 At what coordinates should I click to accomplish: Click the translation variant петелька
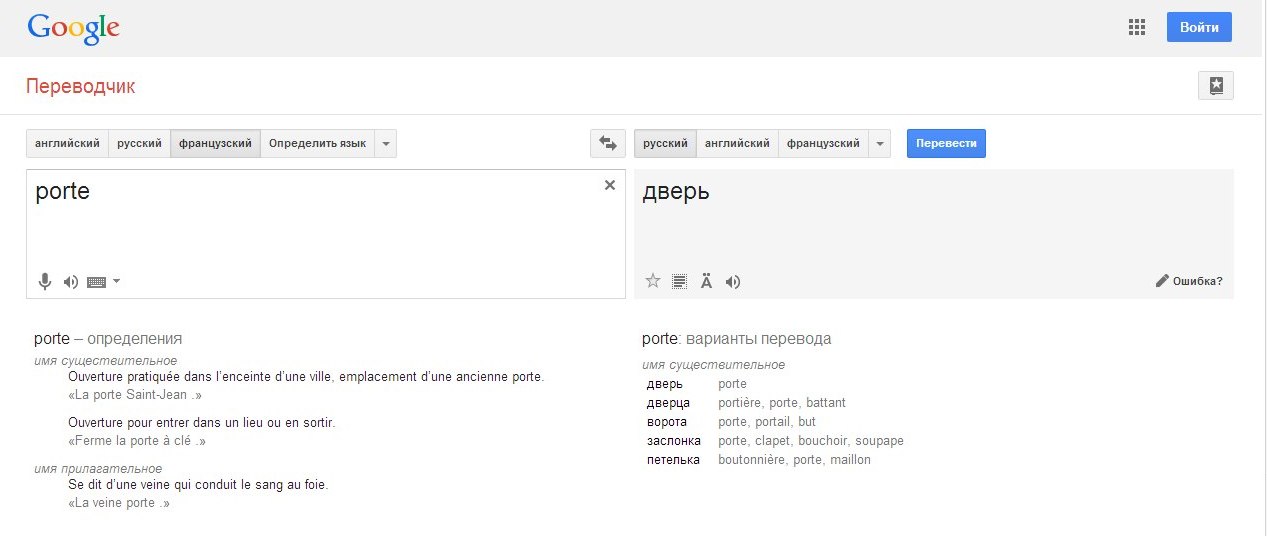click(x=673, y=460)
